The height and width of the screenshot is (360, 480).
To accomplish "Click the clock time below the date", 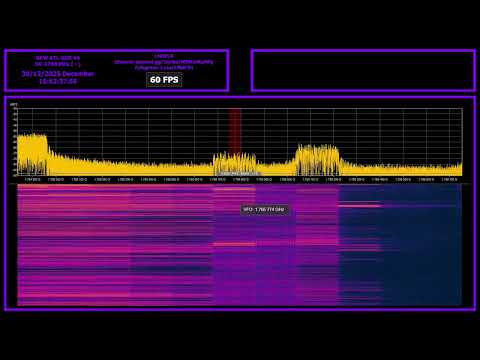I will click(58, 81).
